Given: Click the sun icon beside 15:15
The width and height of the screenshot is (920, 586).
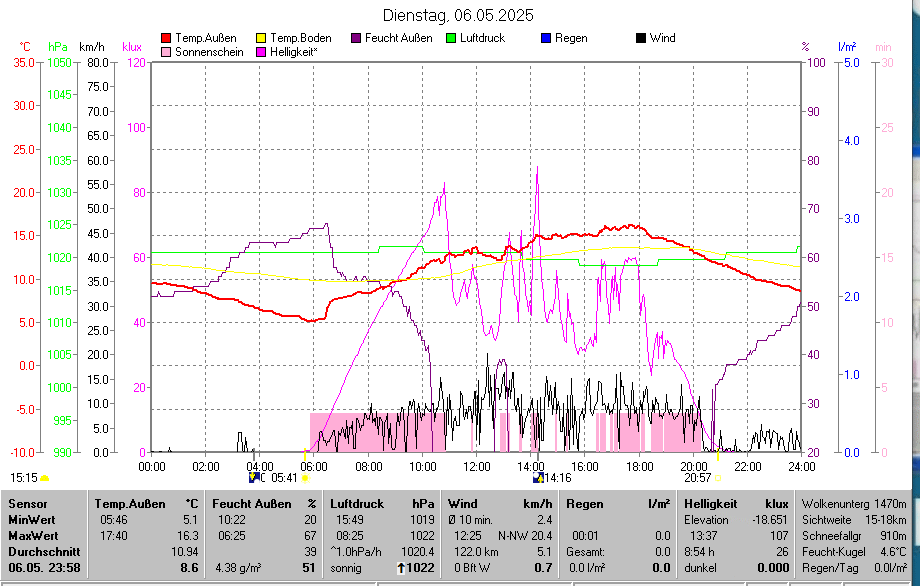Looking at the screenshot, I should (x=45, y=478).
